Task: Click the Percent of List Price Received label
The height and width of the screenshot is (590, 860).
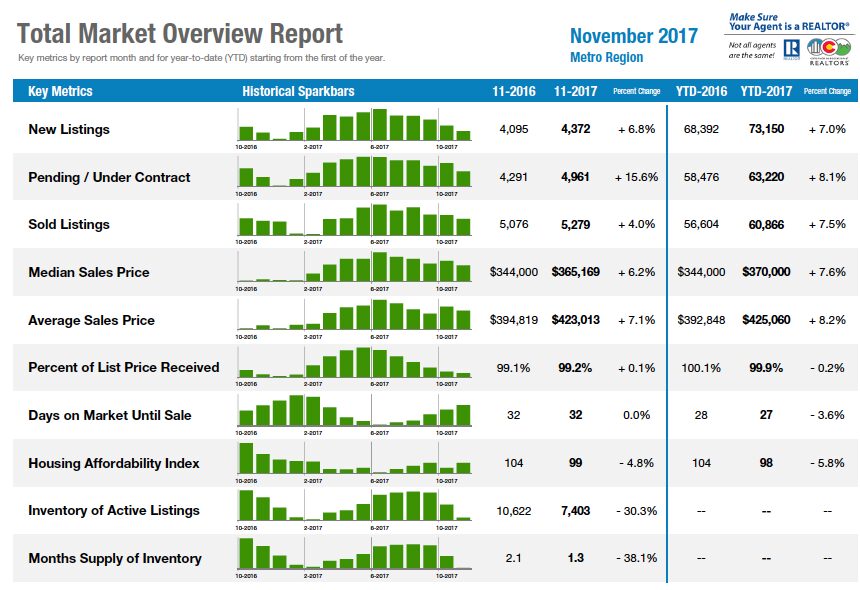Action: 124,367
